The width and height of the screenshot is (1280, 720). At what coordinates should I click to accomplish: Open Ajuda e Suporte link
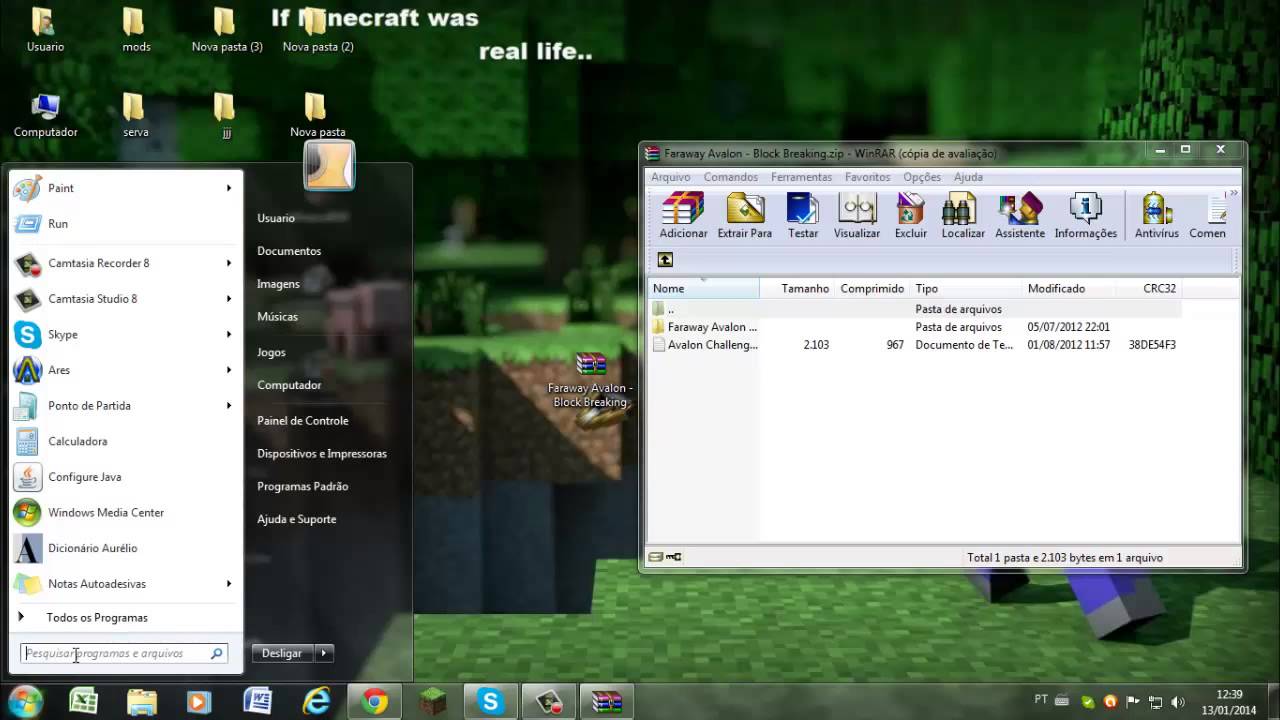click(x=297, y=520)
